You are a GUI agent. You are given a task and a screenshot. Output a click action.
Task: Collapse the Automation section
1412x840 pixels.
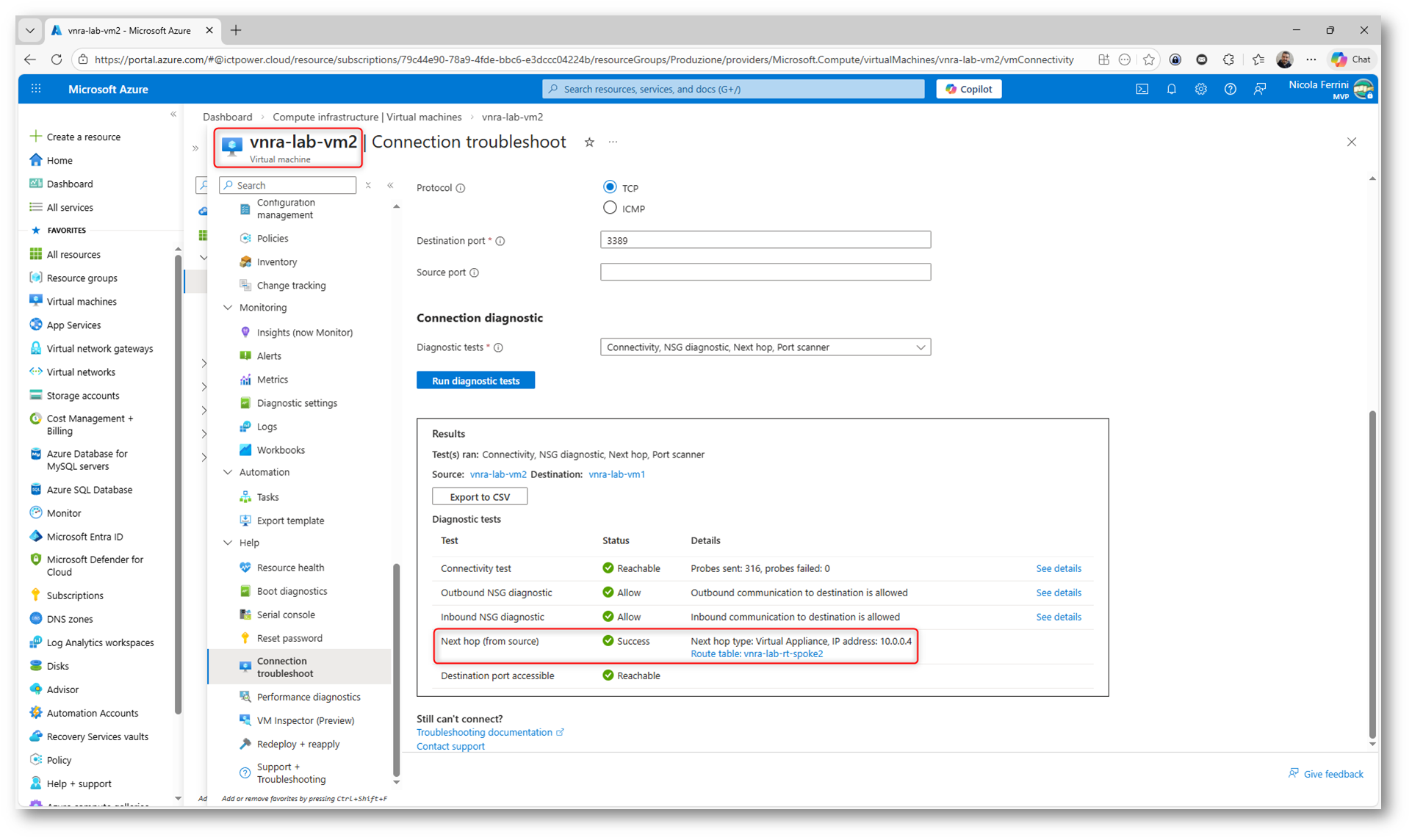(x=228, y=472)
